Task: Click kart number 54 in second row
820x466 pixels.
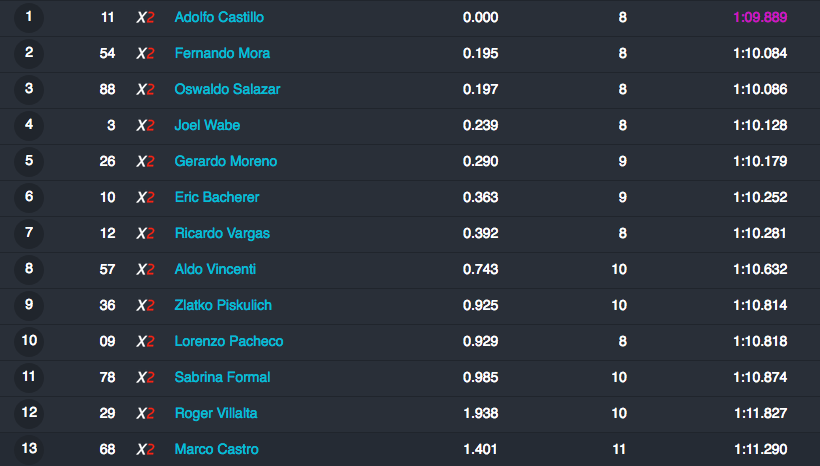Action: point(107,53)
